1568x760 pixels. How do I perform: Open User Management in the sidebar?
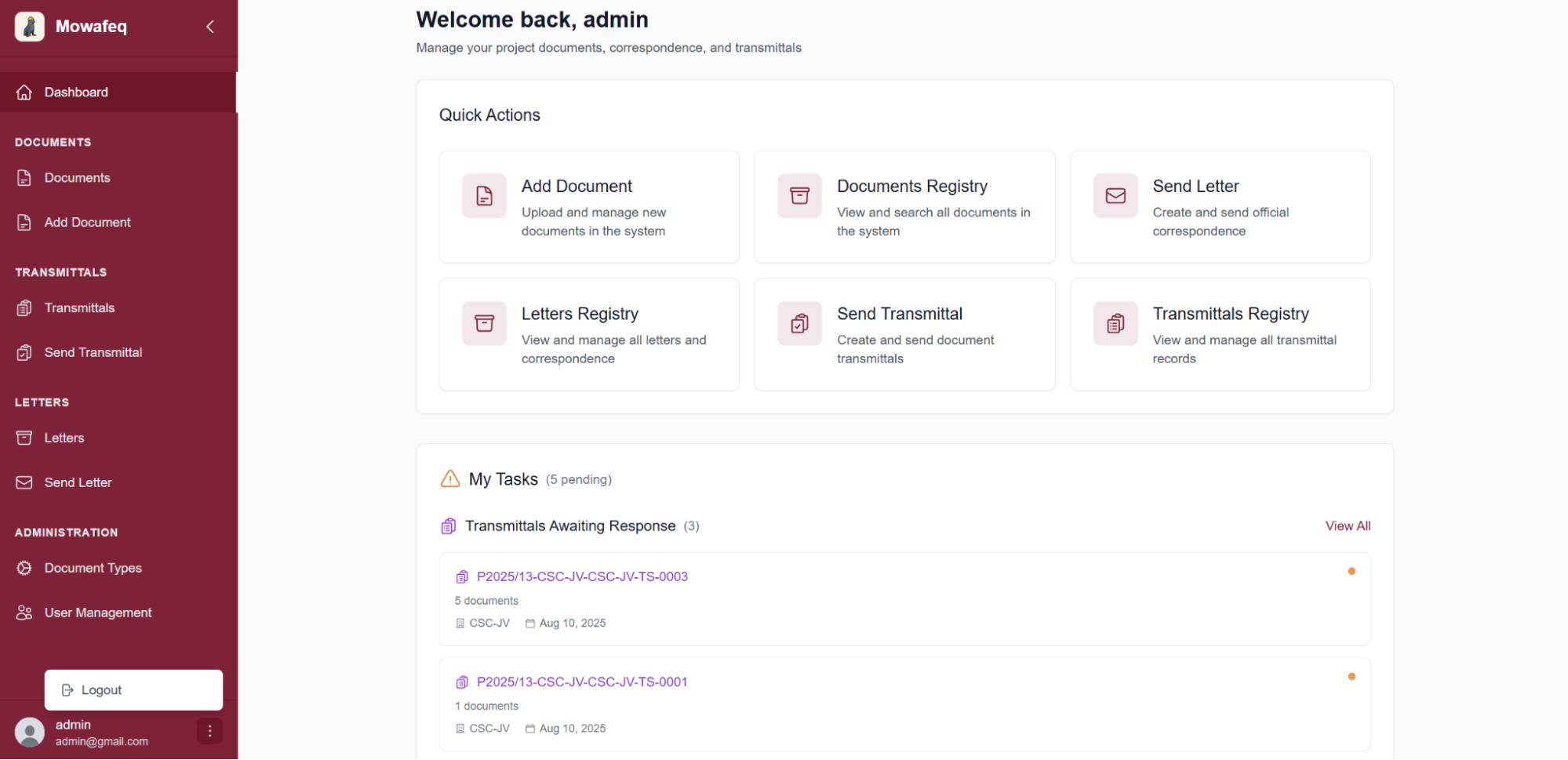tap(97, 613)
